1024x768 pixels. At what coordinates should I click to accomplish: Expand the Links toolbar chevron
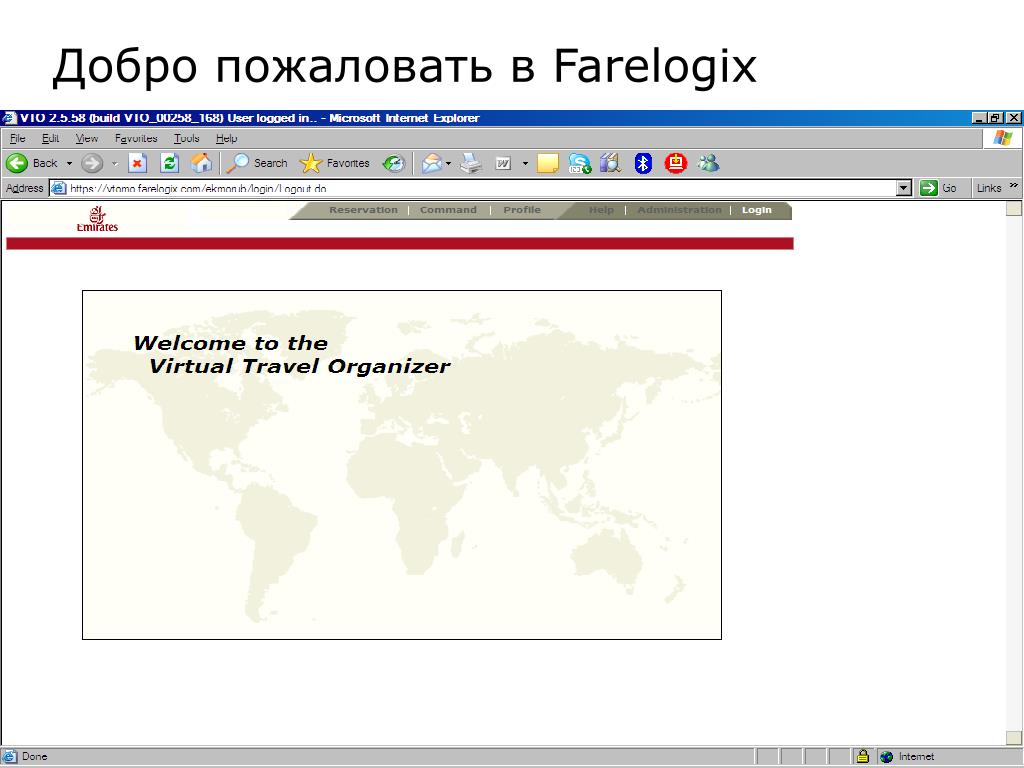pyautogui.click(x=1014, y=186)
